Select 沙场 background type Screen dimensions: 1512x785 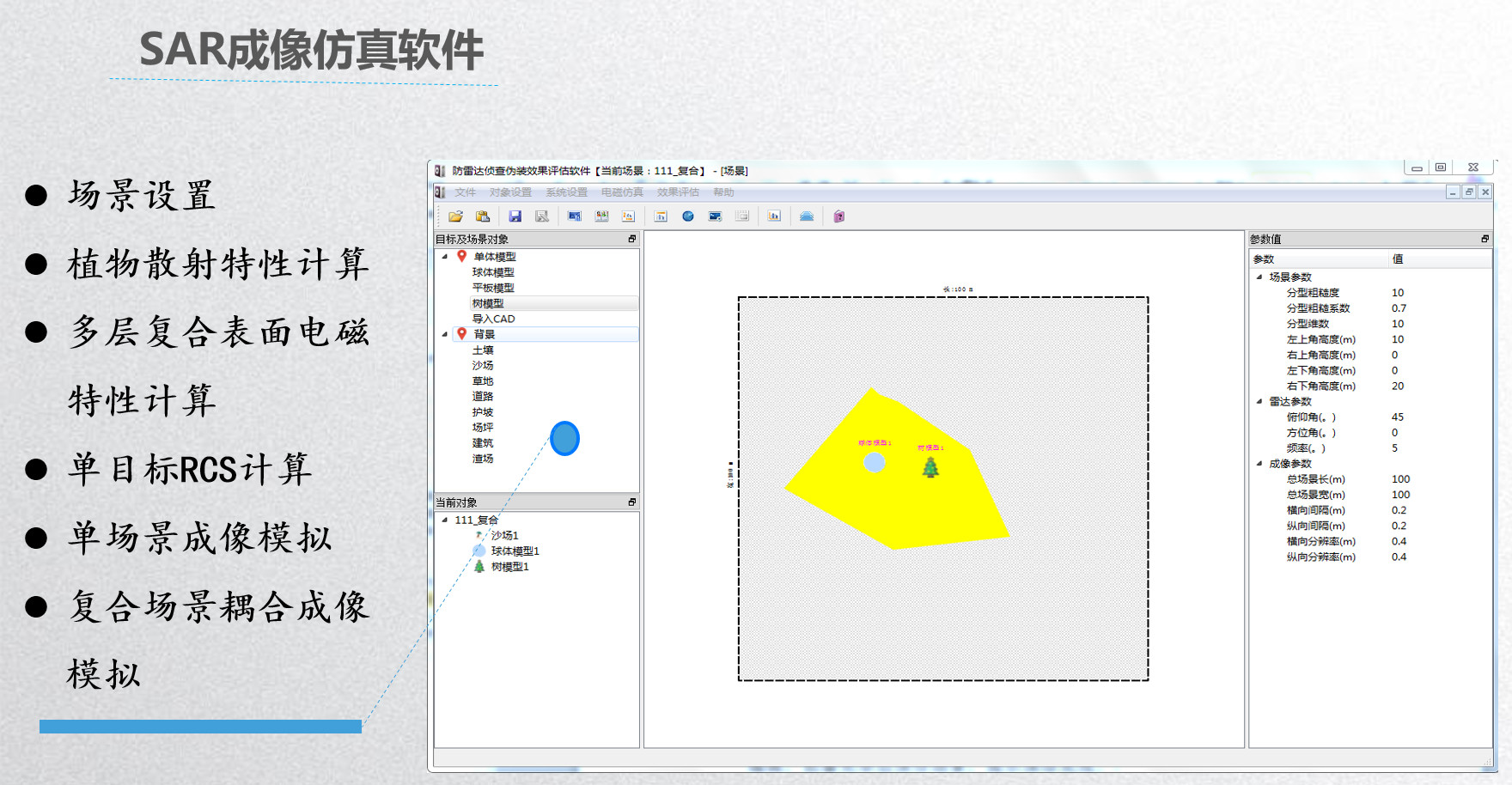coord(483,366)
